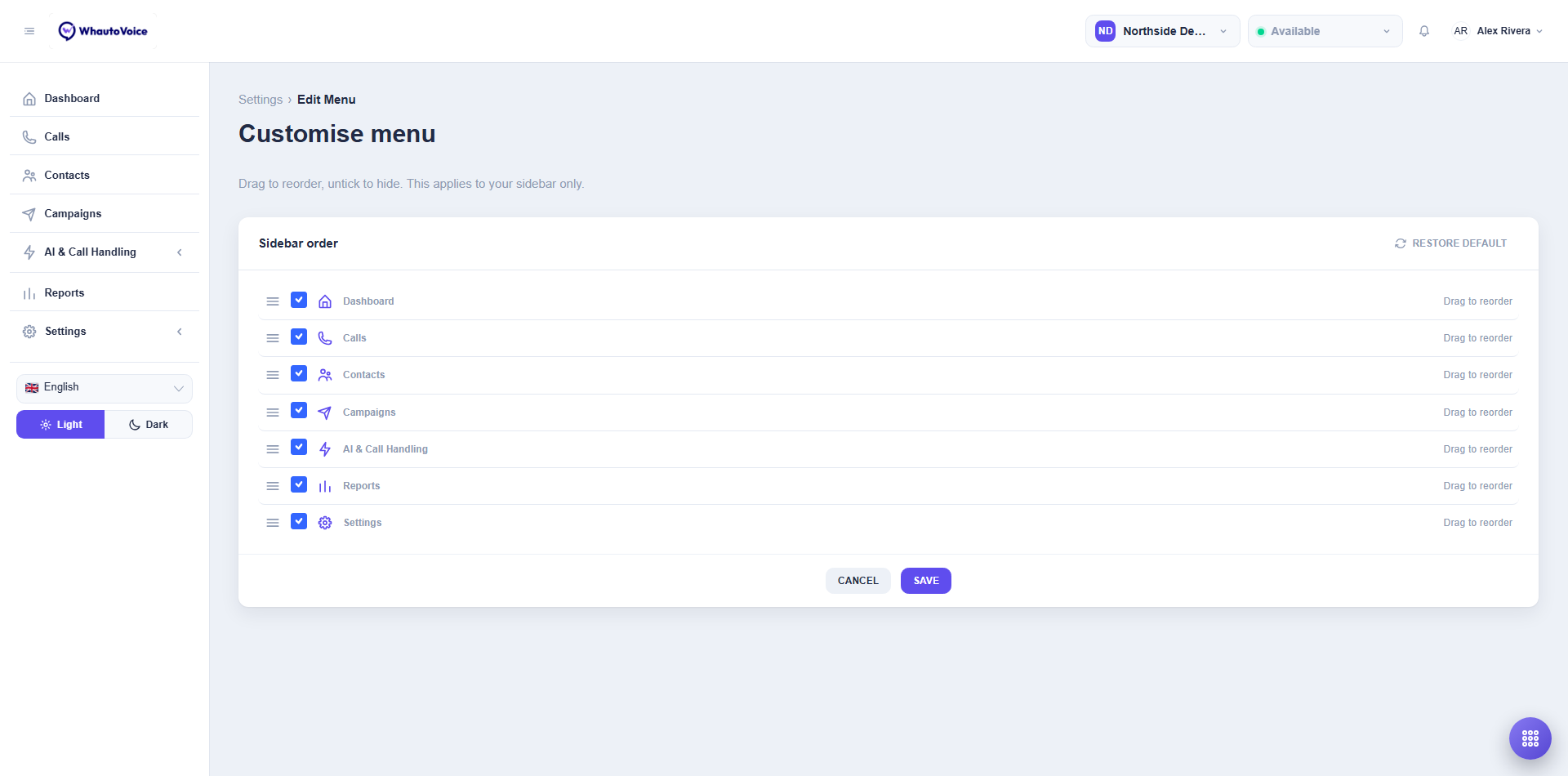Open Reports in the sidebar

pyautogui.click(x=105, y=292)
